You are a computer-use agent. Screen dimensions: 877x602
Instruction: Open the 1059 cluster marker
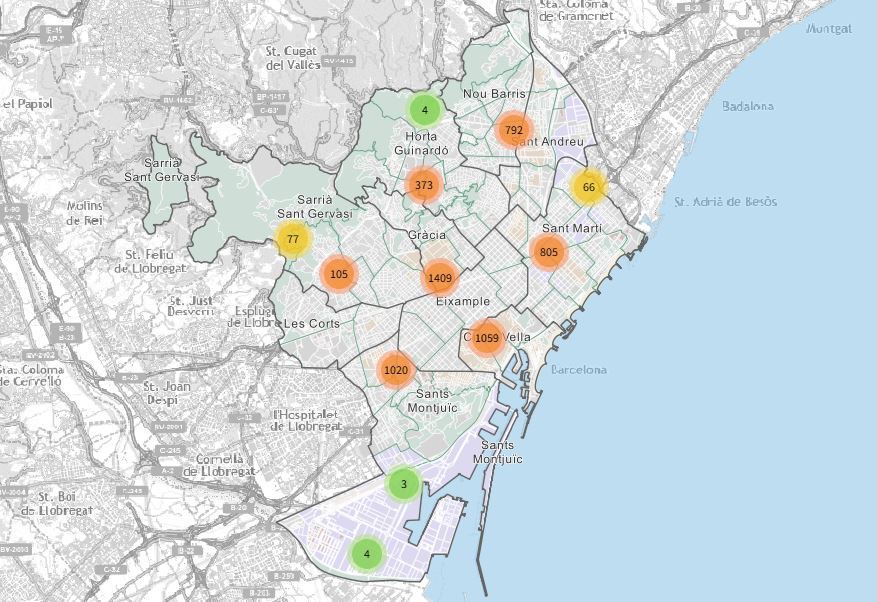[487, 338]
